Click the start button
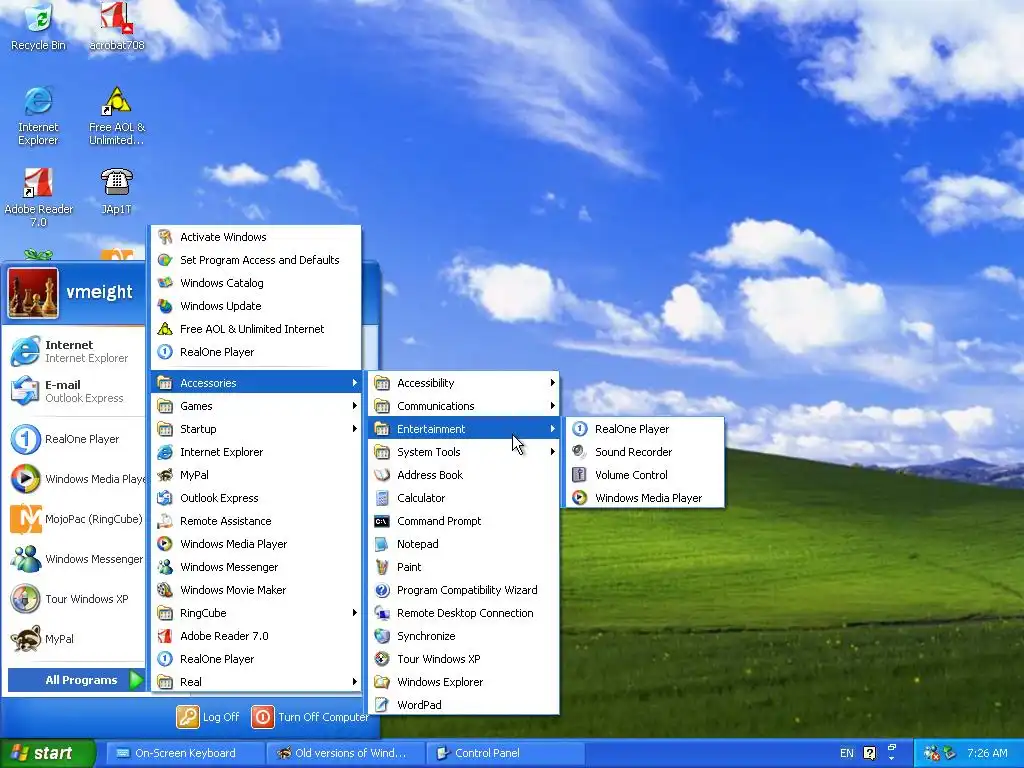Screen dimensions: 1024x768 click(x=47, y=753)
